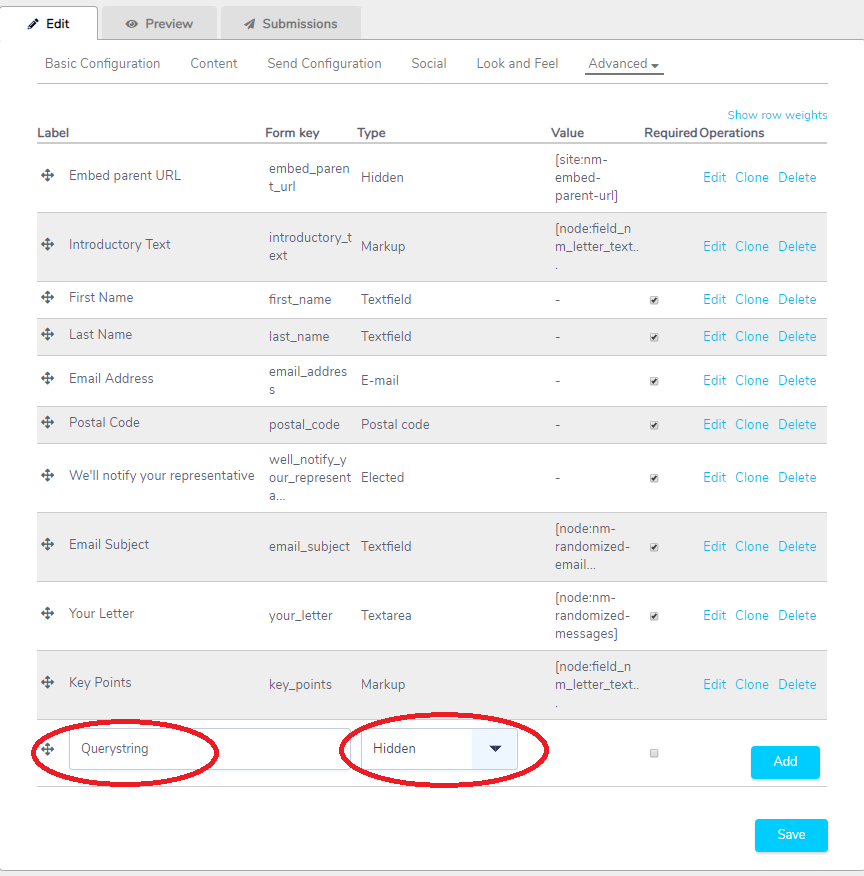
Task: Delete the Your Letter component
Action: pos(797,616)
